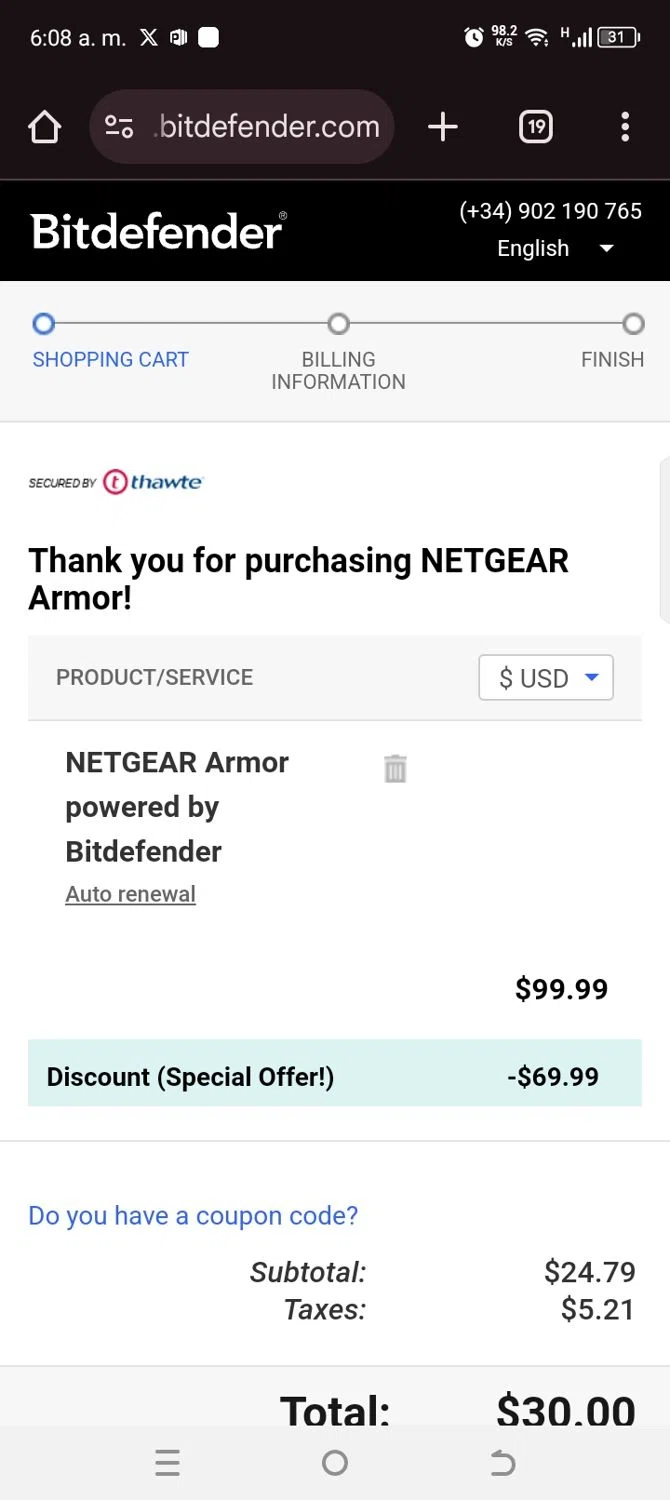The image size is (670, 1500).
Task: Open a new tab with plus icon
Action: point(442,127)
